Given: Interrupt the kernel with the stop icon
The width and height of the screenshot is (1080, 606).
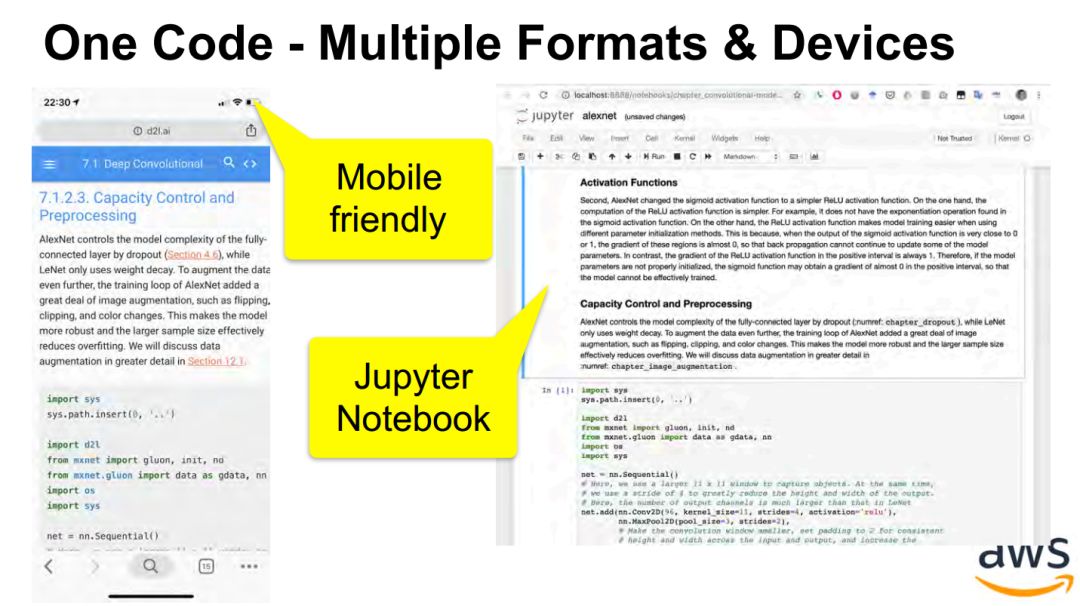Looking at the screenshot, I should pyautogui.click(x=677, y=156).
